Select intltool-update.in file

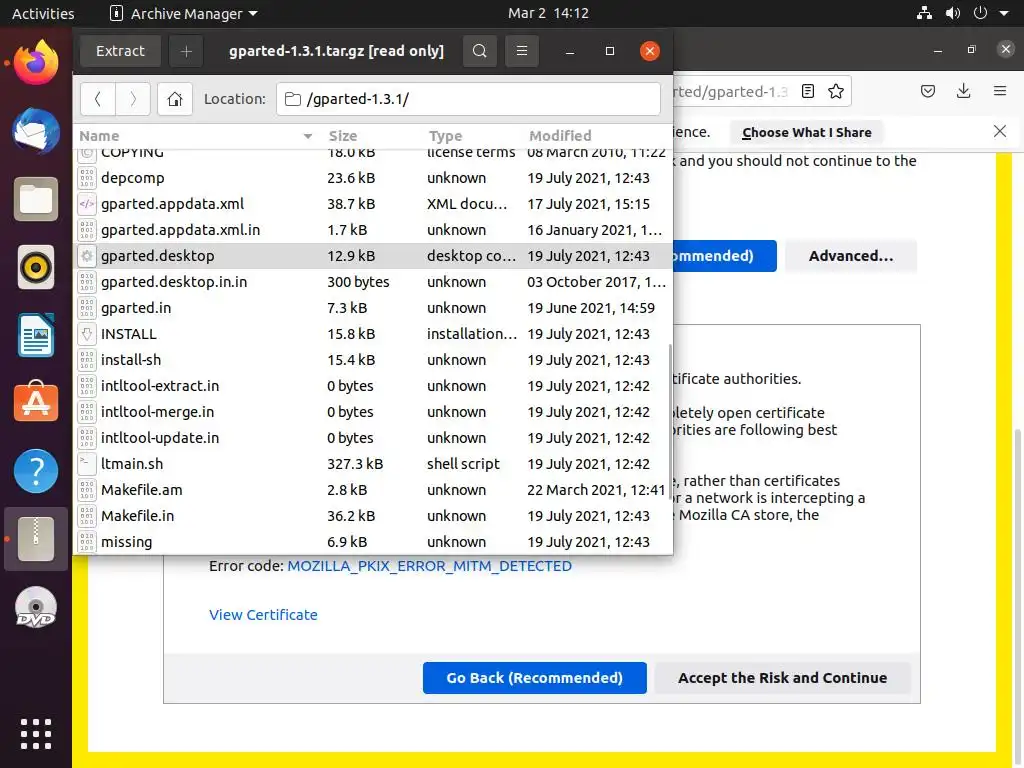(x=373, y=438)
